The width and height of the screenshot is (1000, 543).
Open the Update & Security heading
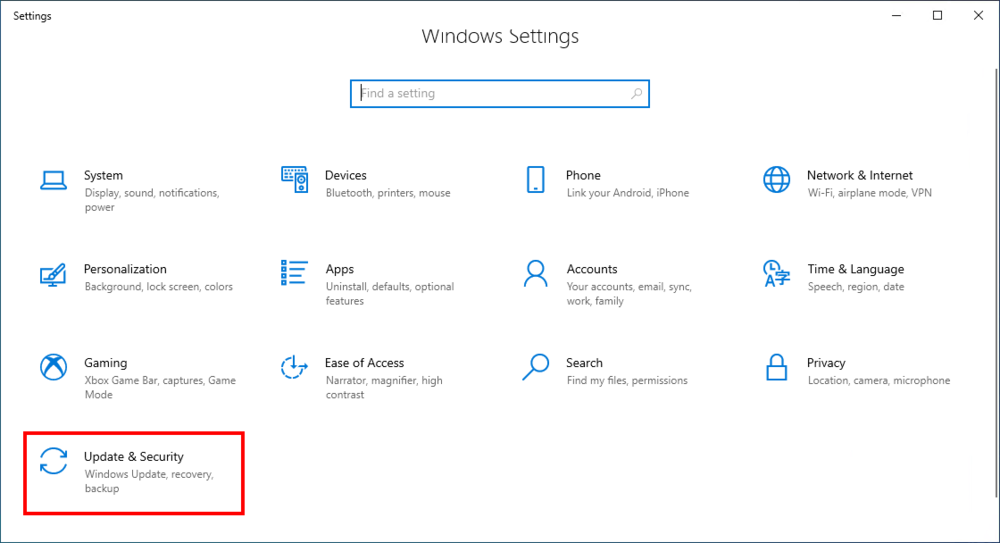pos(134,457)
